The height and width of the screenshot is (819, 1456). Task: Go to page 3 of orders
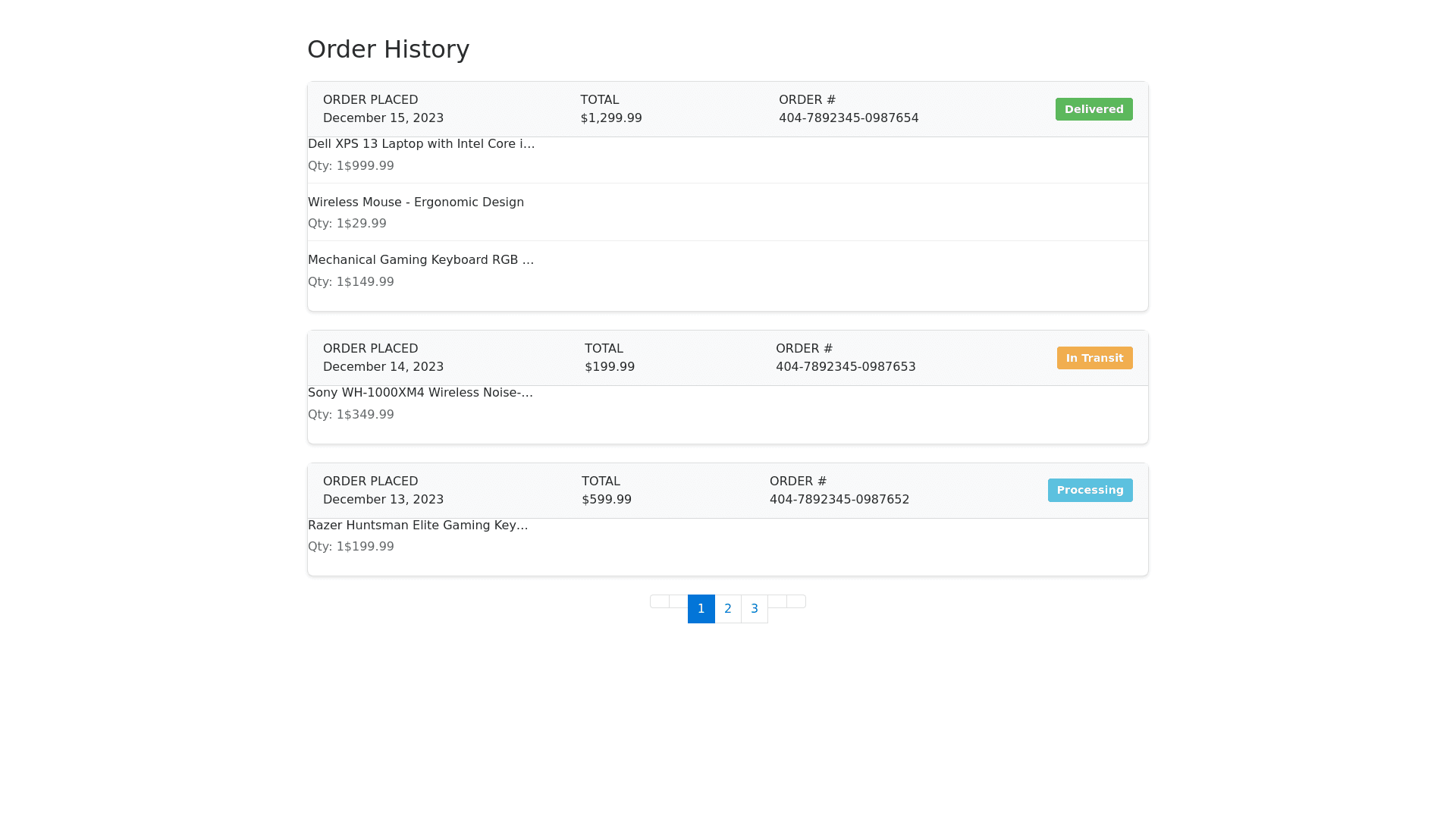pos(755,609)
